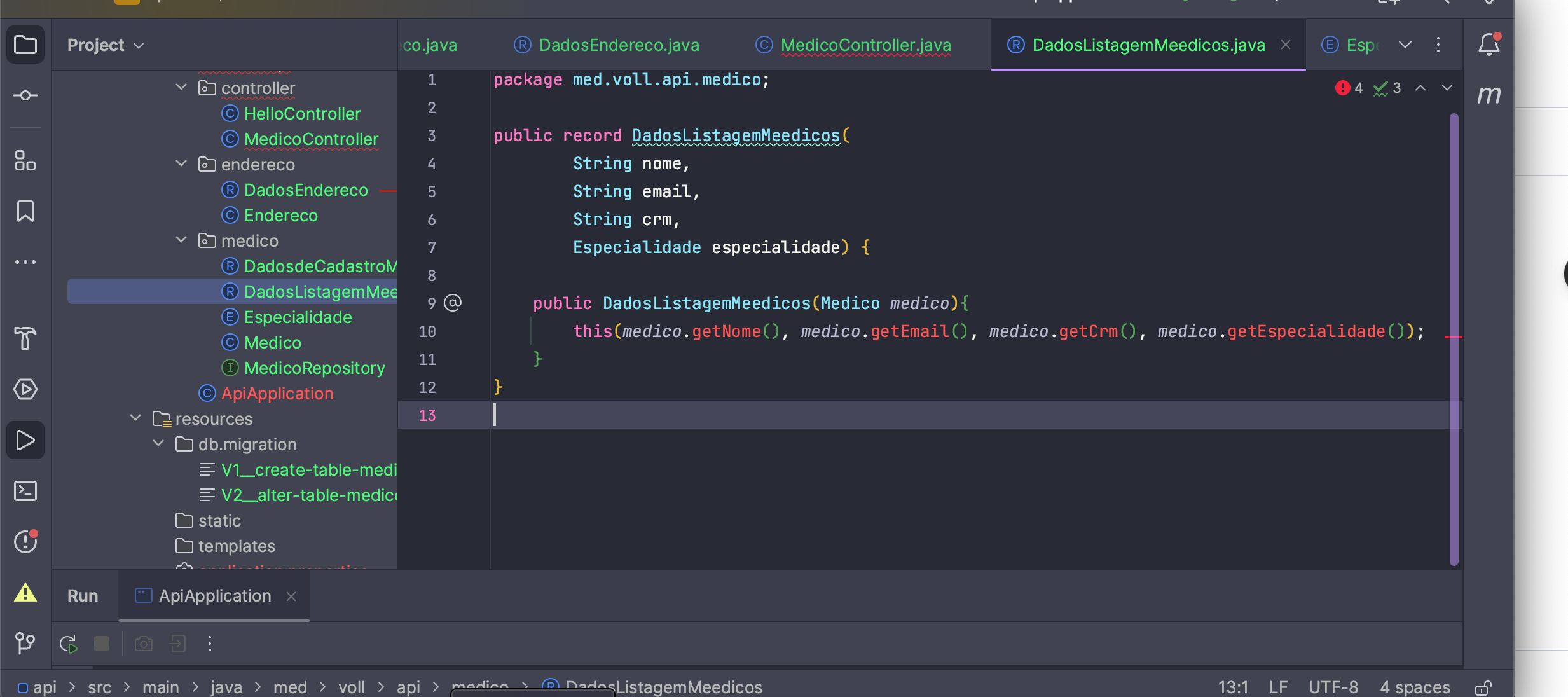The height and width of the screenshot is (697, 1568).
Task: Open ApiApplication class in tree
Action: coord(277,393)
